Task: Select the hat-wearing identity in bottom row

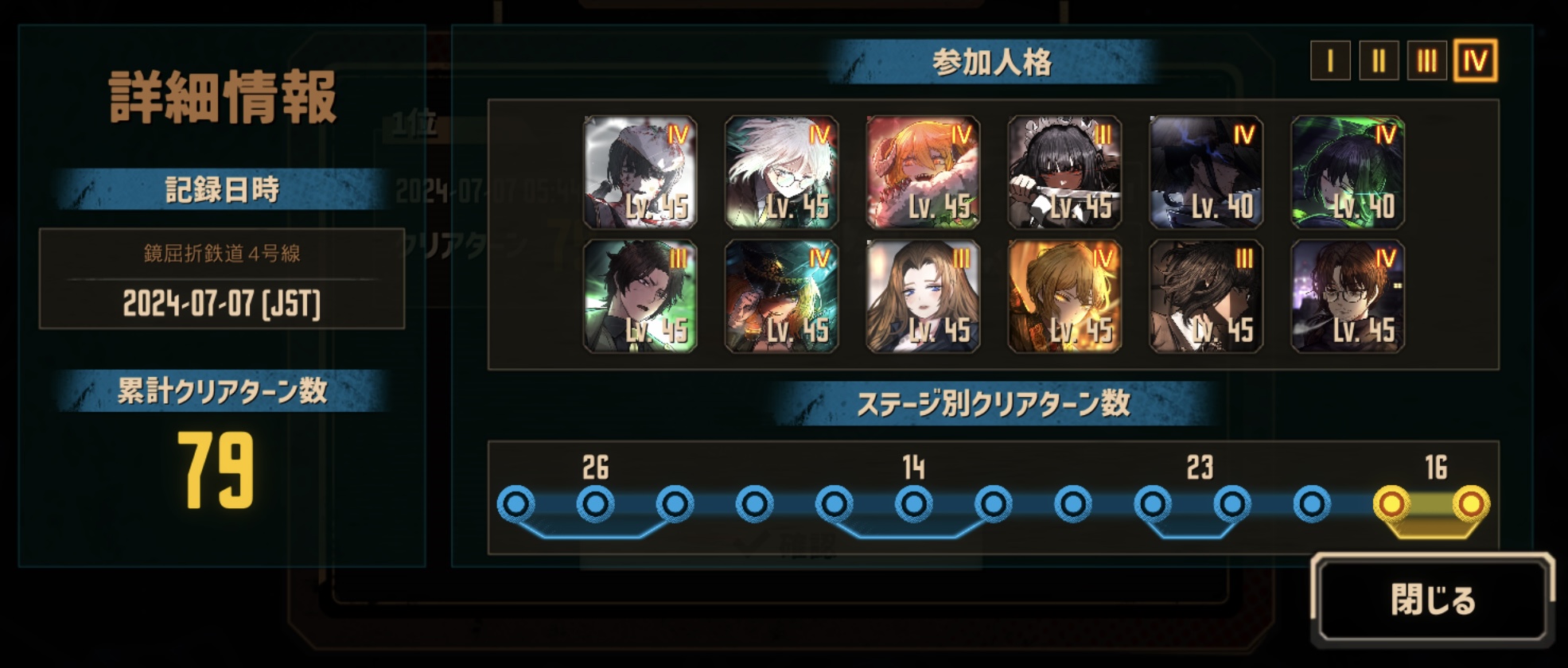Action: (x=781, y=297)
